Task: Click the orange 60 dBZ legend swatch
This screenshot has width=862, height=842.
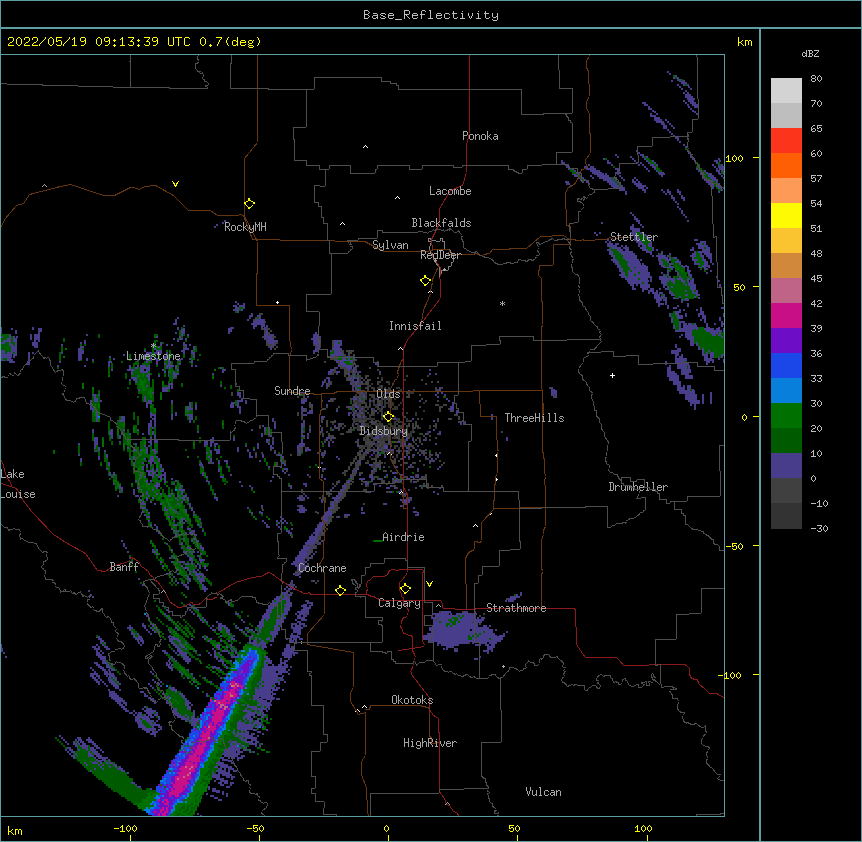Action: pyautogui.click(x=786, y=165)
